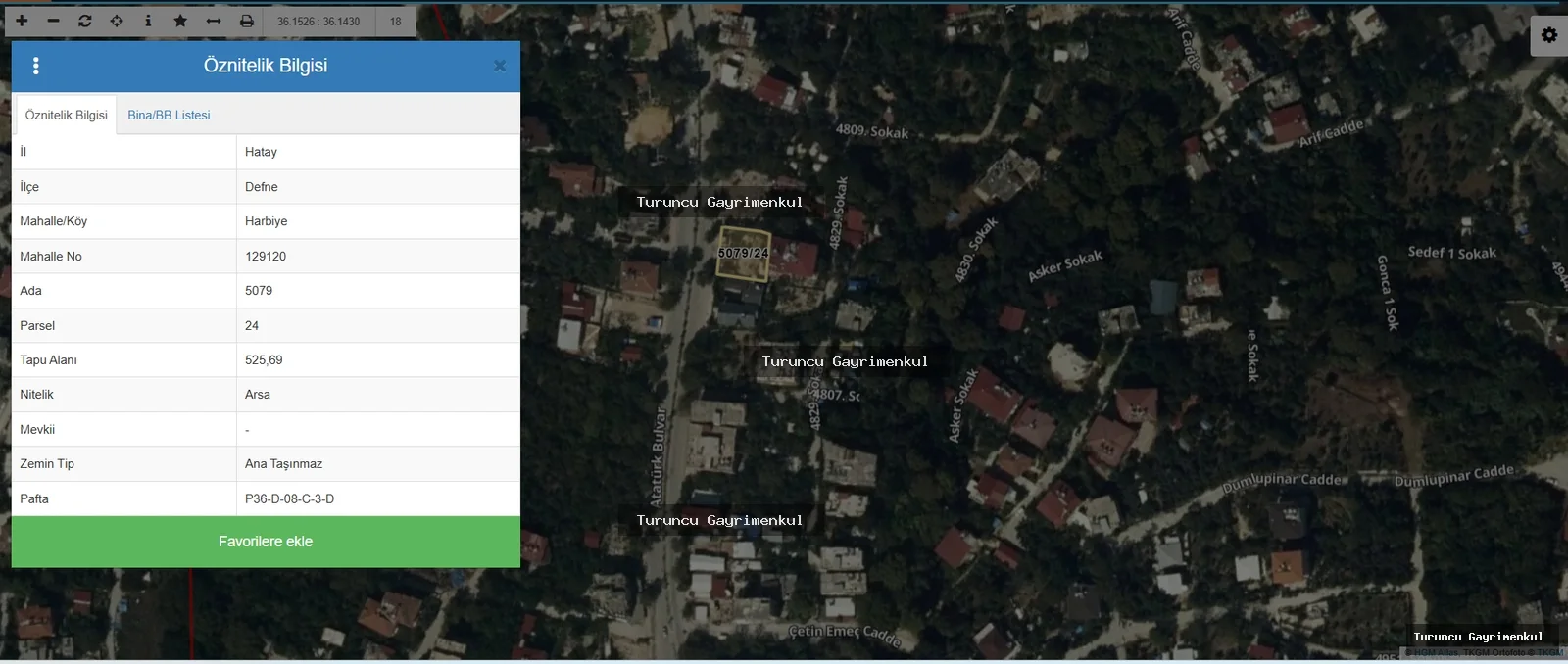1568x664 pixels.
Task: Close the Öznitelik Bilgisi panel
Action: click(x=500, y=66)
